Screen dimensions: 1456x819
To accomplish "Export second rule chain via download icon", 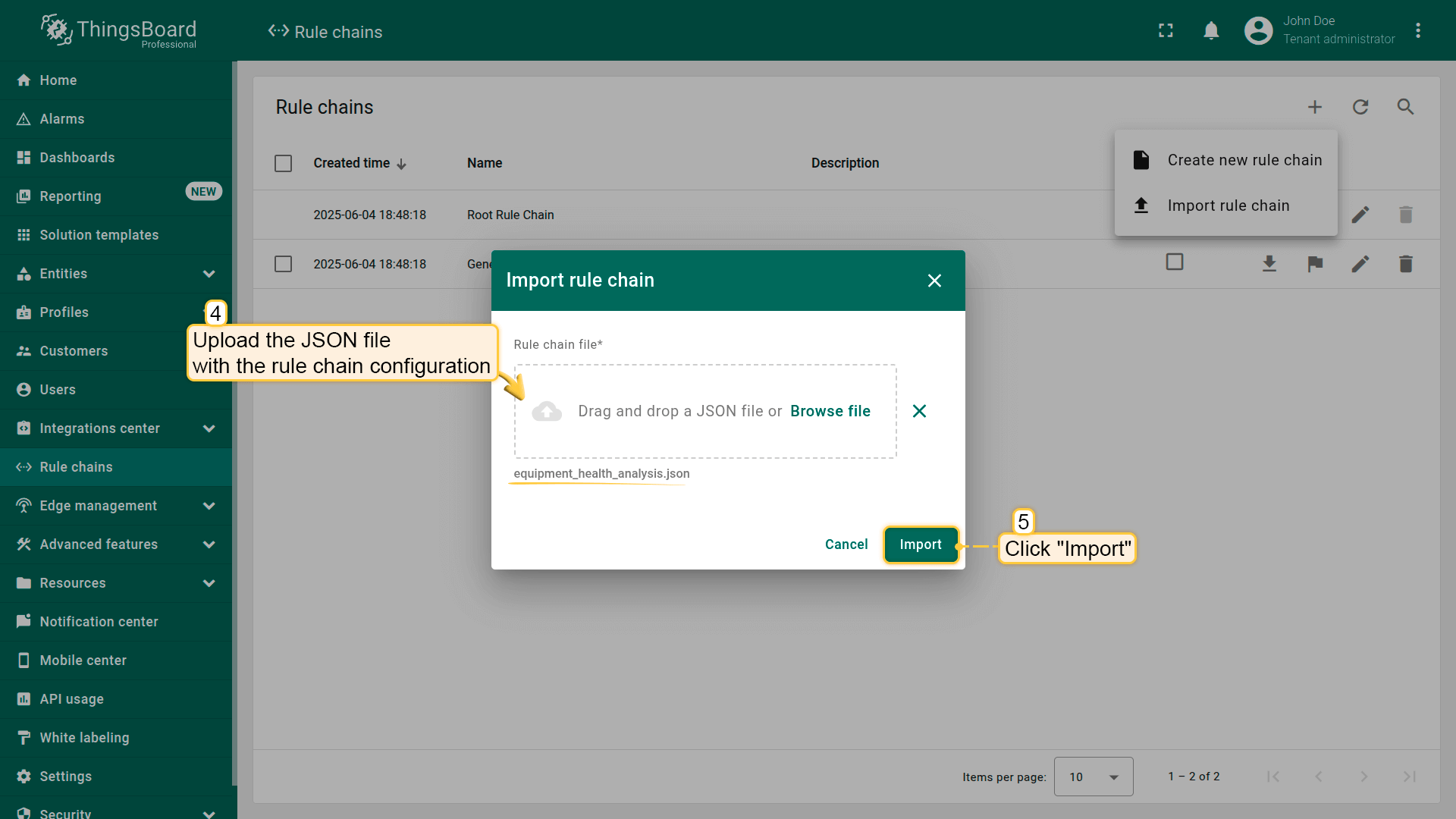I will tap(1269, 264).
